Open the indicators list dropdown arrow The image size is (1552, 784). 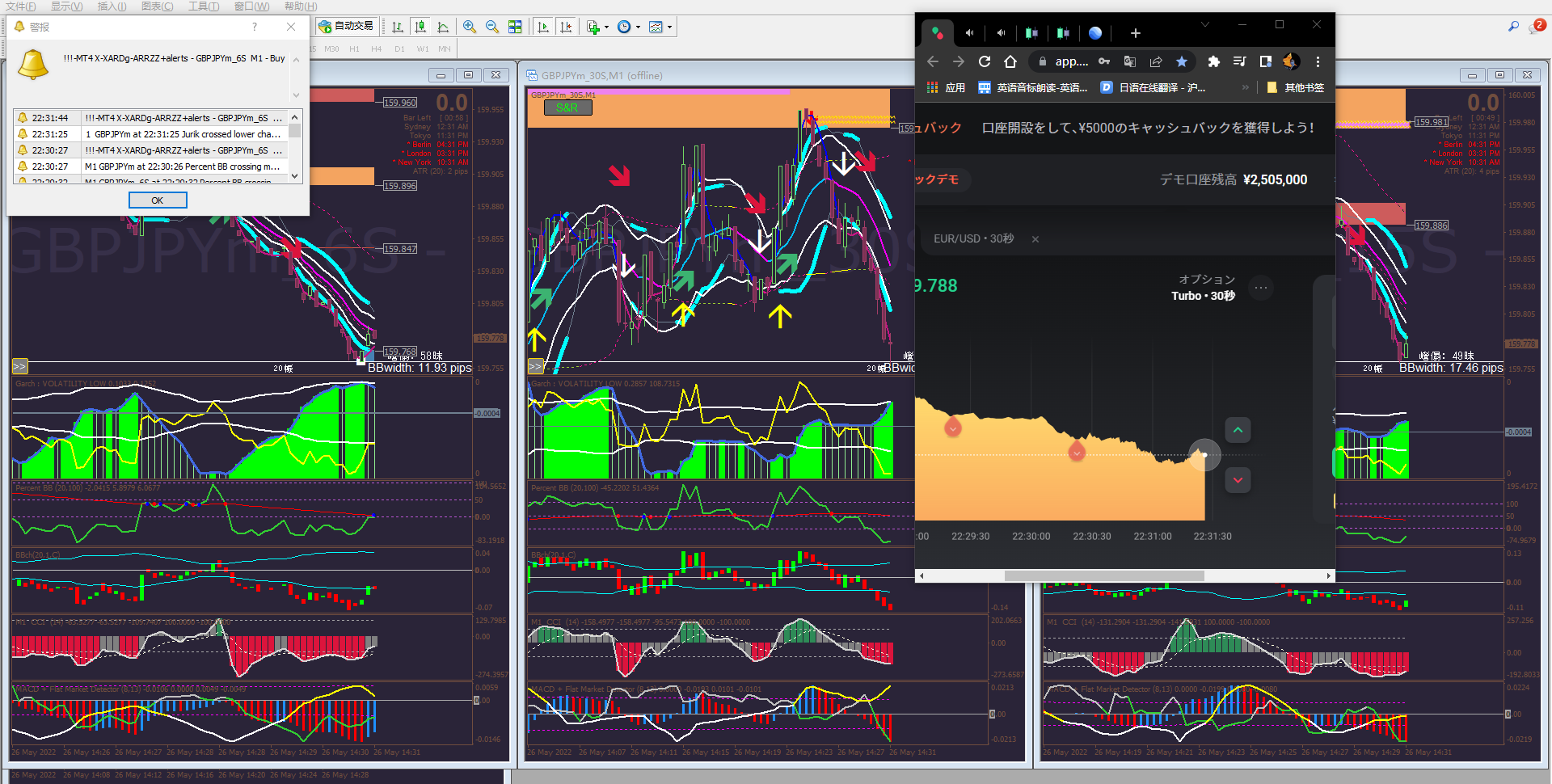click(x=606, y=27)
